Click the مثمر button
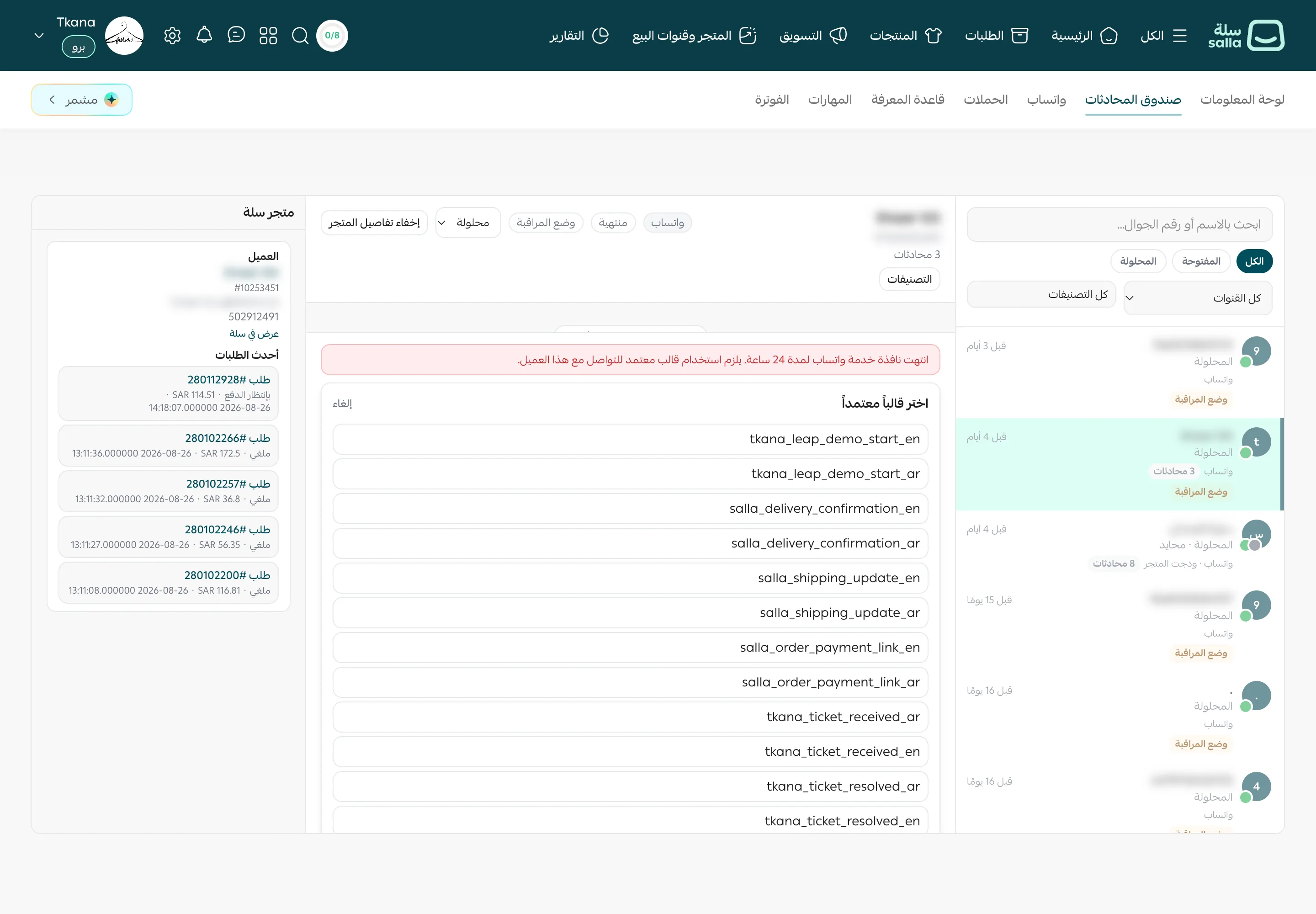This screenshot has height=914, width=1316. tap(82, 100)
